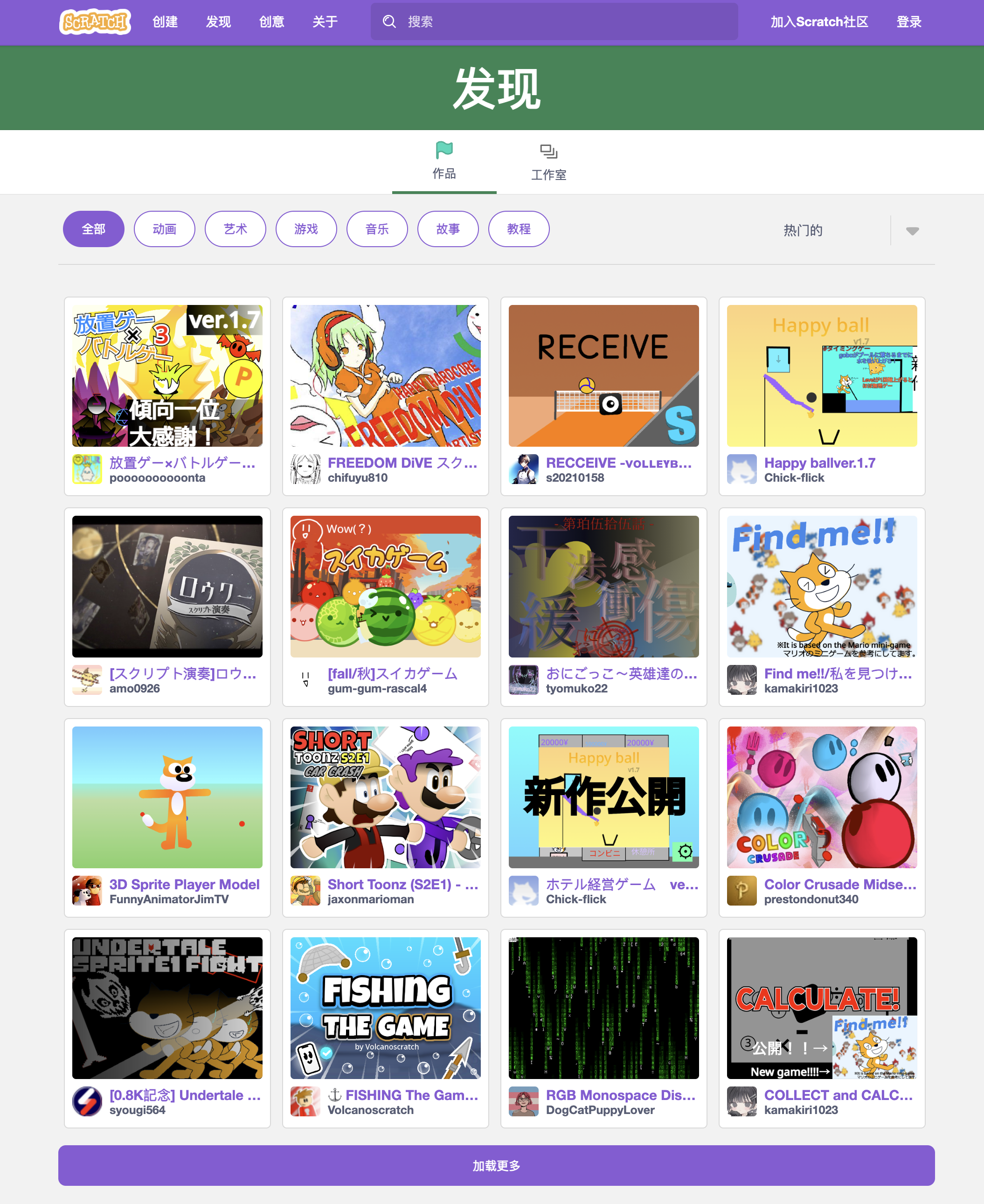Select the 全部 filter pill
984x1204 pixels.
[94, 229]
